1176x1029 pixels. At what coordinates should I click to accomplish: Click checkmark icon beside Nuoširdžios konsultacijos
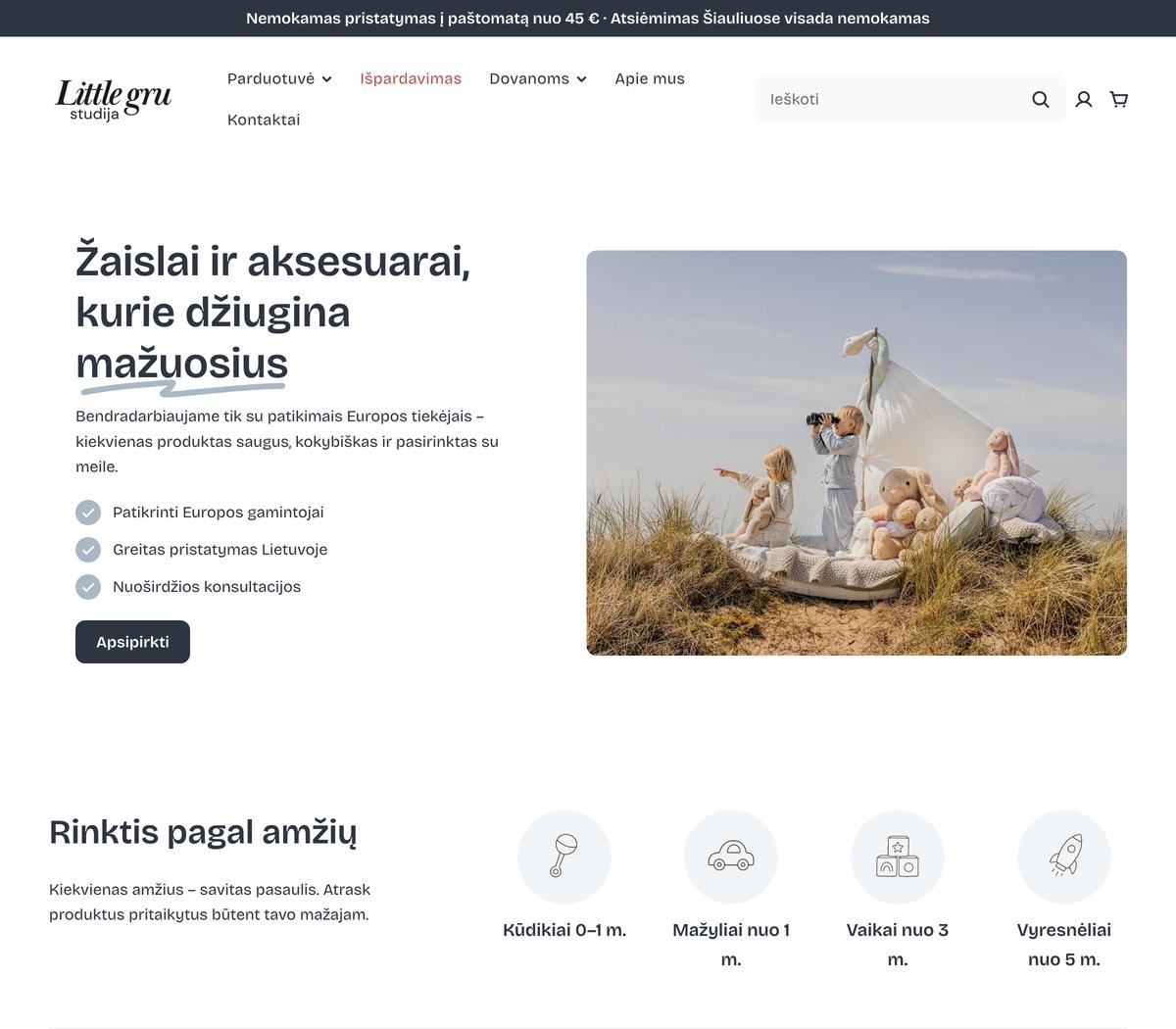click(88, 587)
